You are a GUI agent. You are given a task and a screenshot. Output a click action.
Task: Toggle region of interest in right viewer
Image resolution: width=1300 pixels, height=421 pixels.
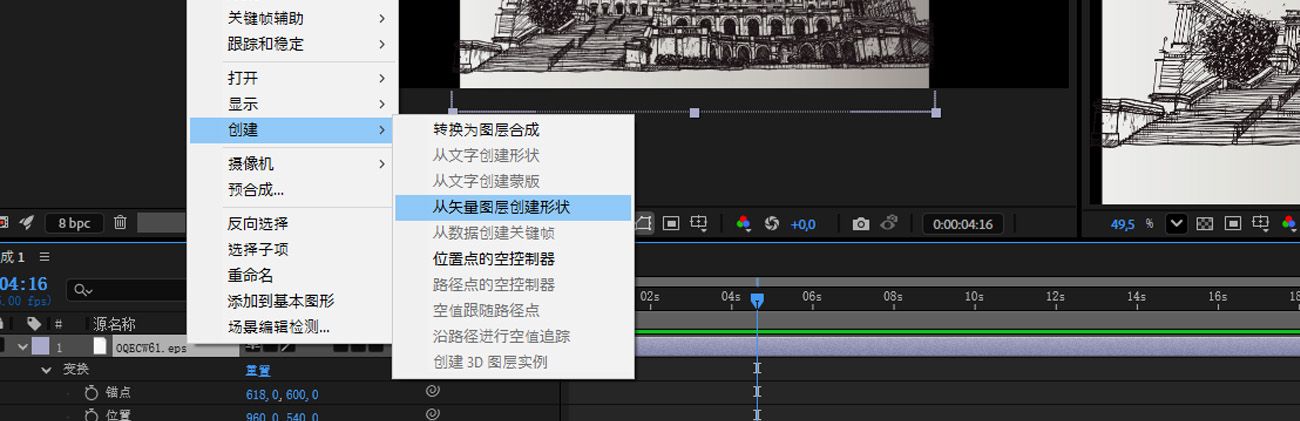[x=1233, y=224]
